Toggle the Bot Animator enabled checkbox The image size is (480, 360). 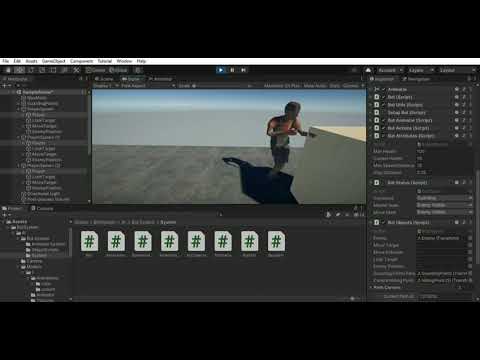click(384, 120)
